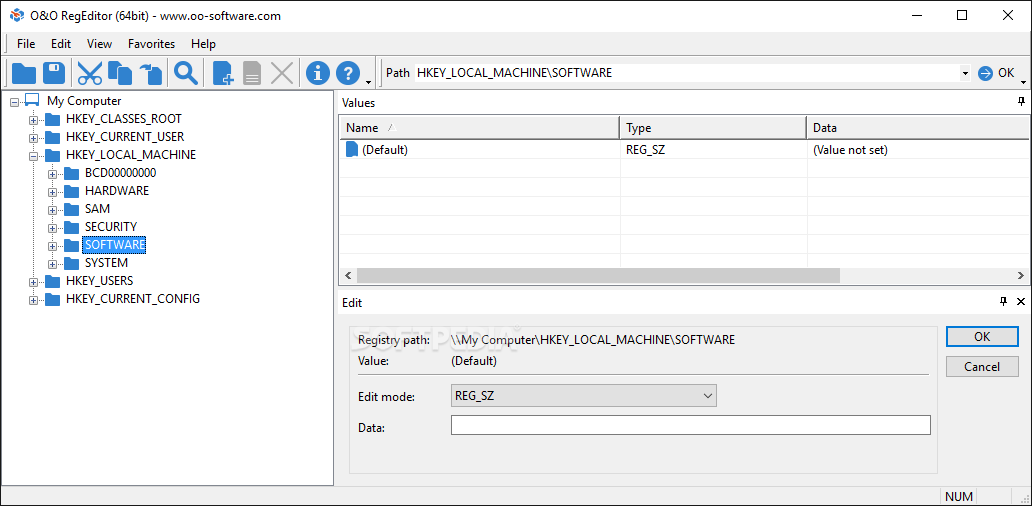This screenshot has height=506, width=1032.
Task: Click the BCD00000000 folder icon
Action: coord(71,173)
